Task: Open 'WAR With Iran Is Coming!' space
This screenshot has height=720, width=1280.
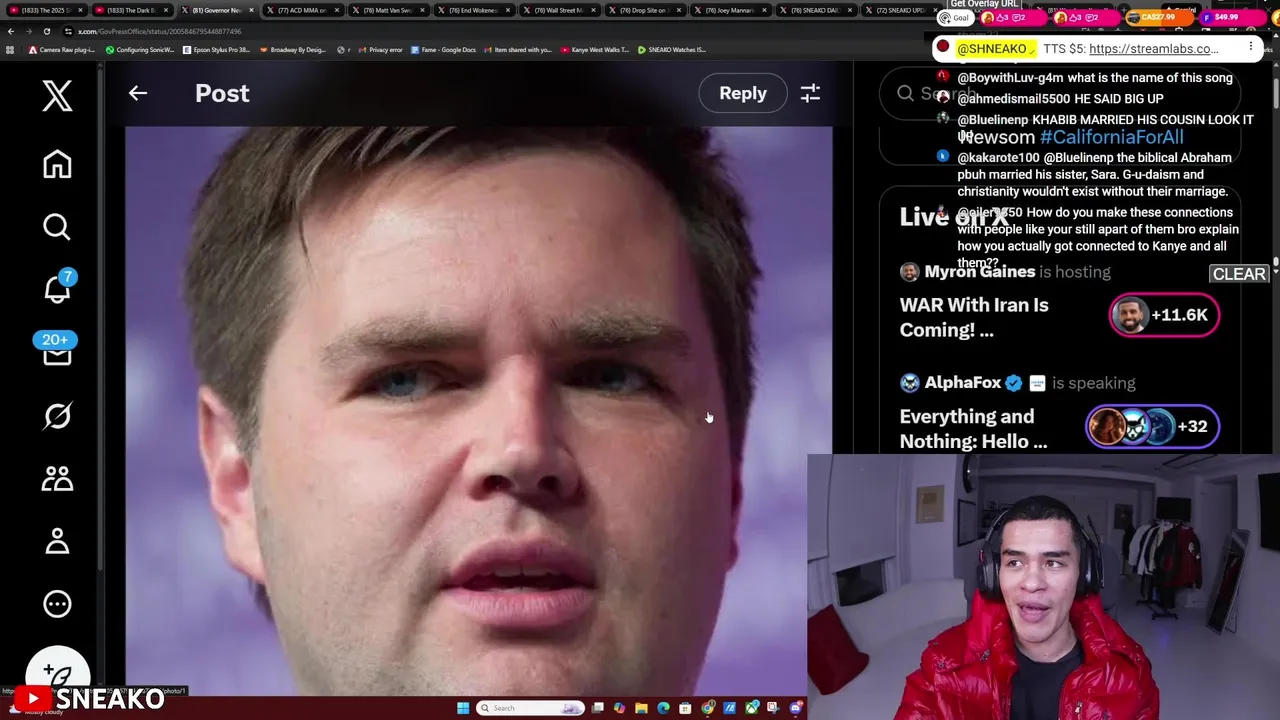Action: (x=974, y=317)
